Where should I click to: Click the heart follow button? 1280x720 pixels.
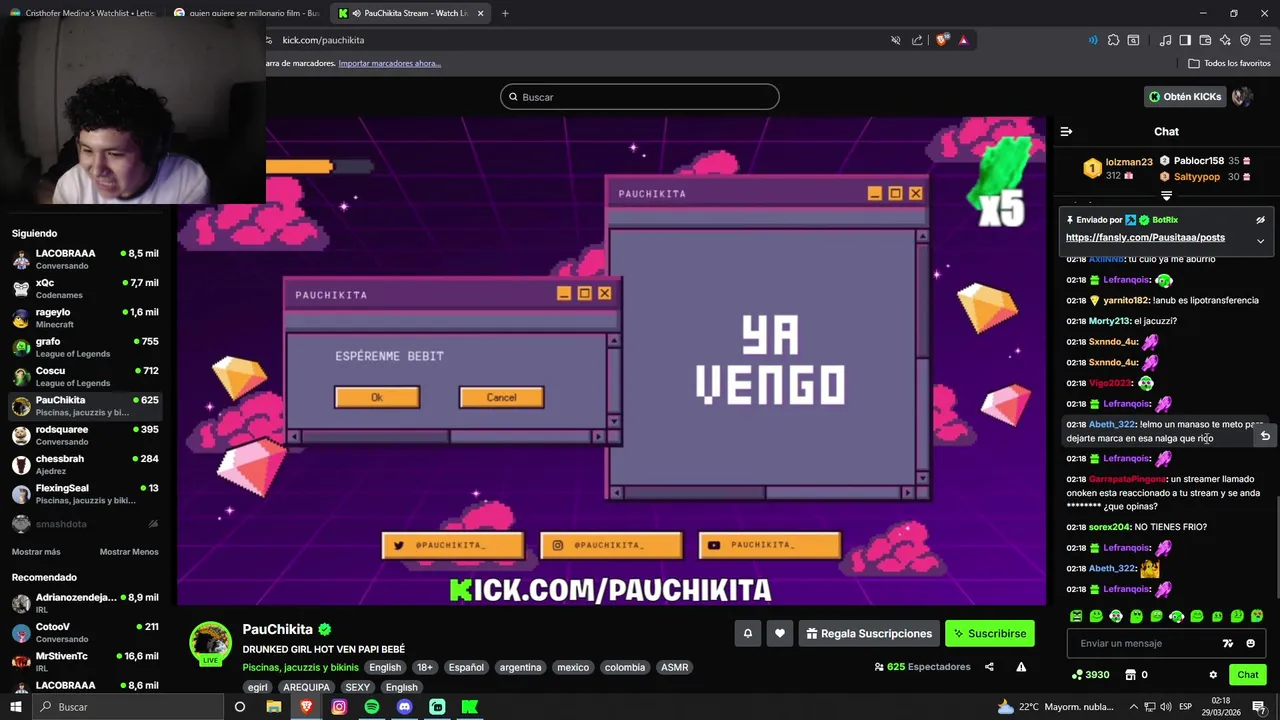click(780, 633)
